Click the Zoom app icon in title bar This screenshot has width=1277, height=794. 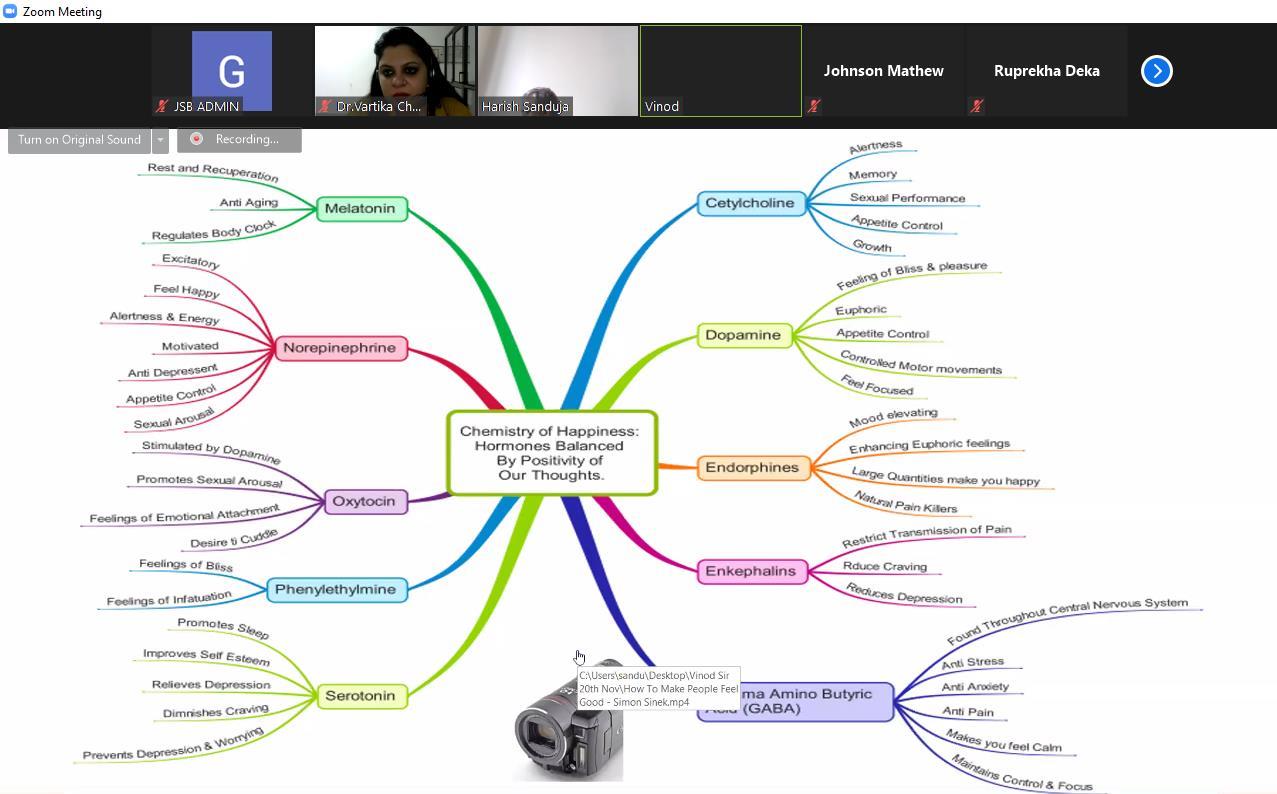pos(10,12)
